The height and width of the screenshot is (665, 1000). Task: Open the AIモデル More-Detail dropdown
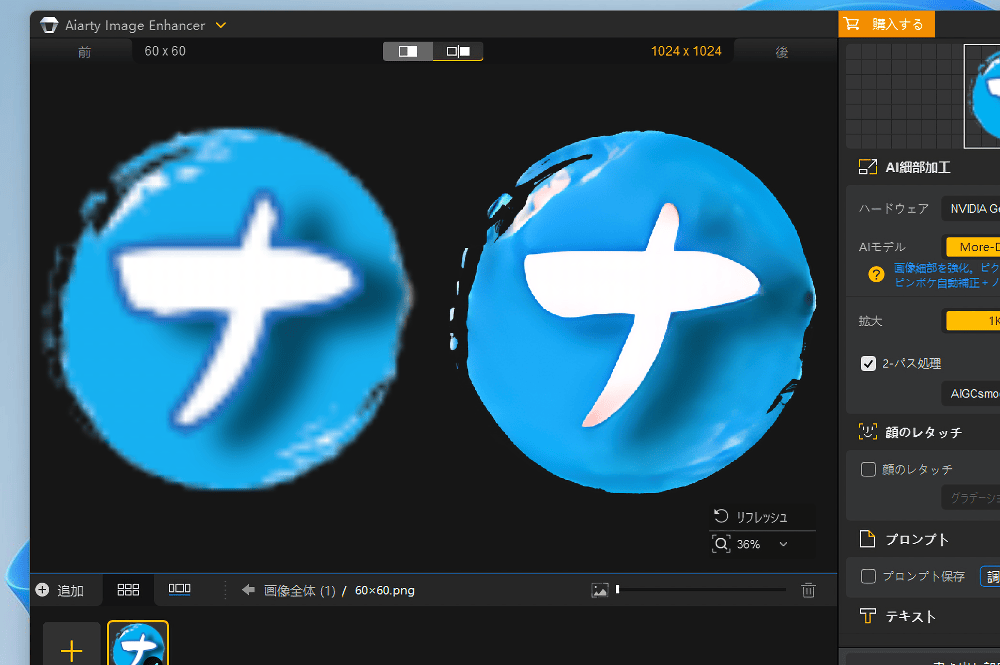[973, 247]
